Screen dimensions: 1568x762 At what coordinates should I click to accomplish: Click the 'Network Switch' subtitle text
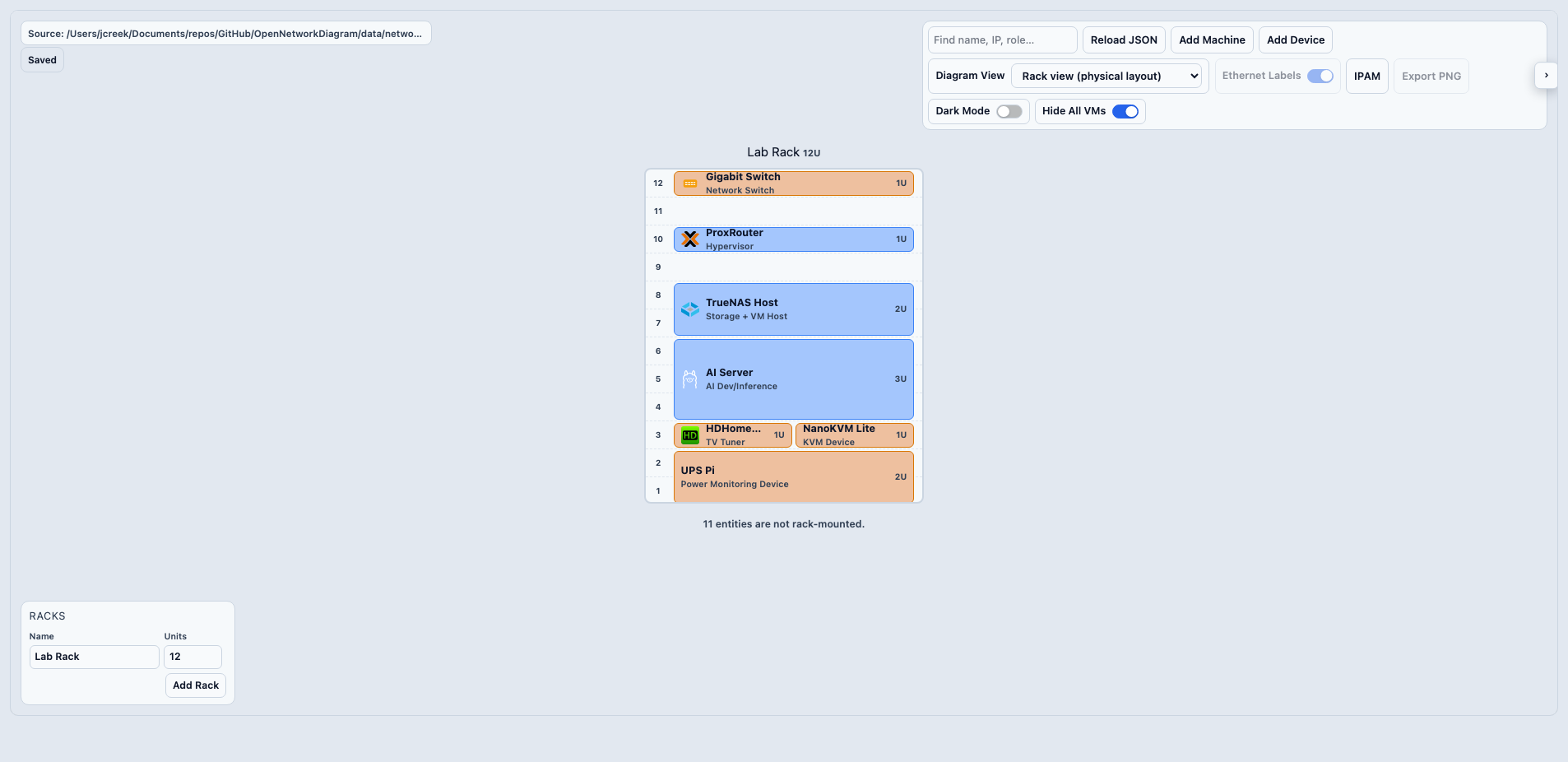point(740,191)
